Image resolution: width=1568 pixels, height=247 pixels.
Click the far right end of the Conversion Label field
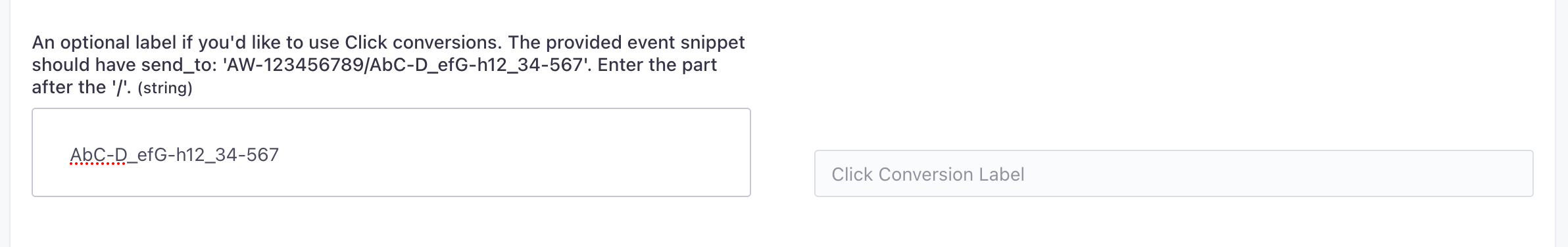(x=1513, y=173)
